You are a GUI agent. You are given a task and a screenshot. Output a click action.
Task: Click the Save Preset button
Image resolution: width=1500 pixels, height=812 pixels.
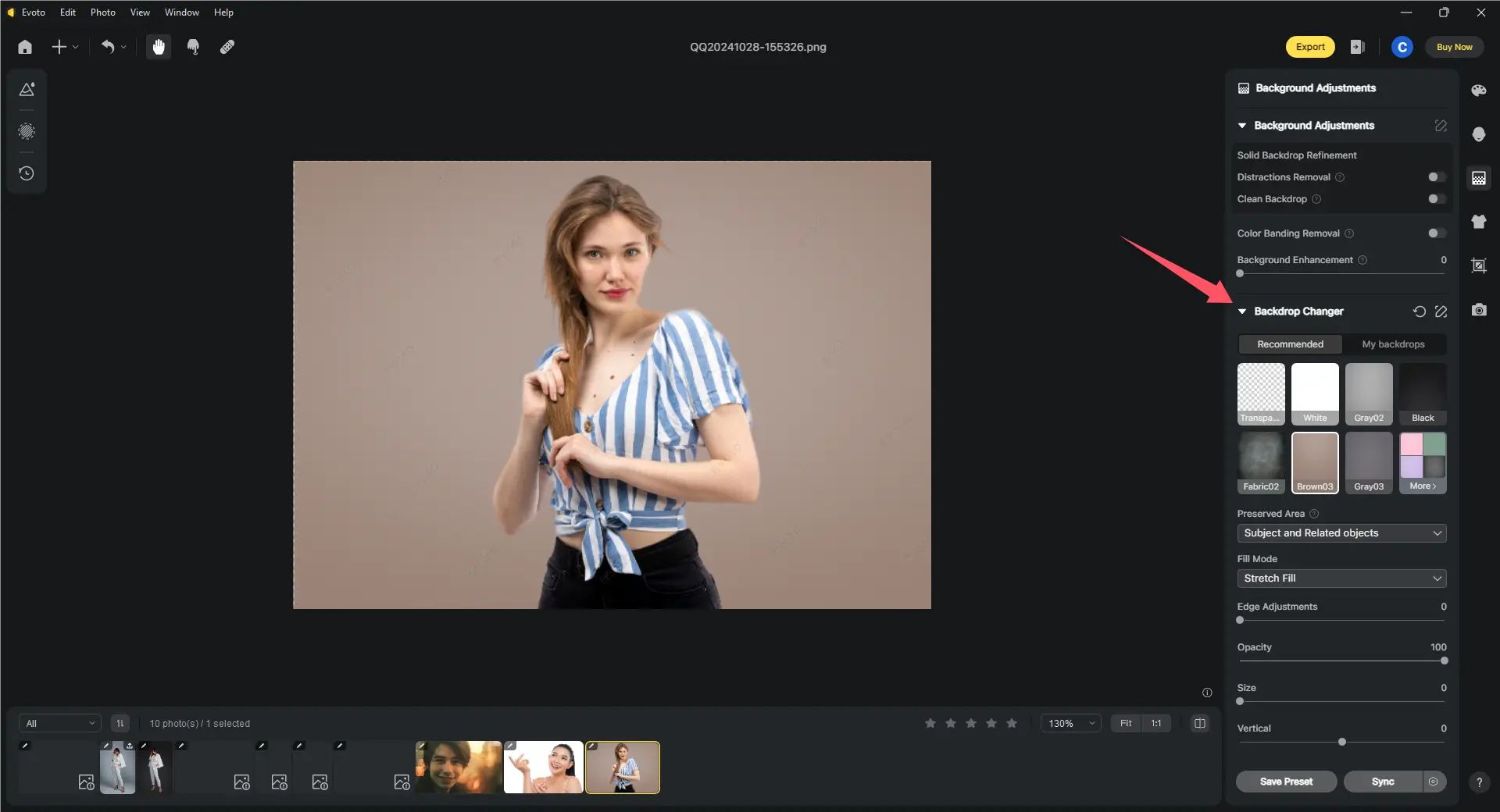[x=1286, y=782]
